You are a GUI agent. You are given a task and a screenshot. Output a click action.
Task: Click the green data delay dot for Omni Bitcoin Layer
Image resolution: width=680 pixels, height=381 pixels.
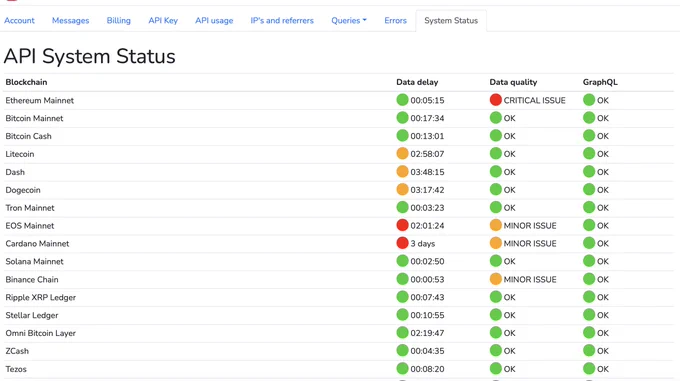tap(402, 333)
